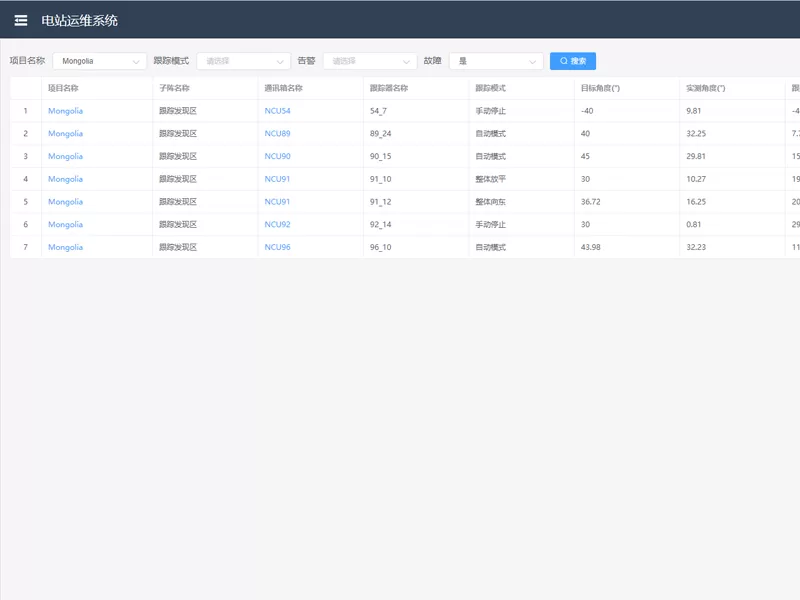Click the 目标角度 column header
800x600 pixels.
pos(600,88)
